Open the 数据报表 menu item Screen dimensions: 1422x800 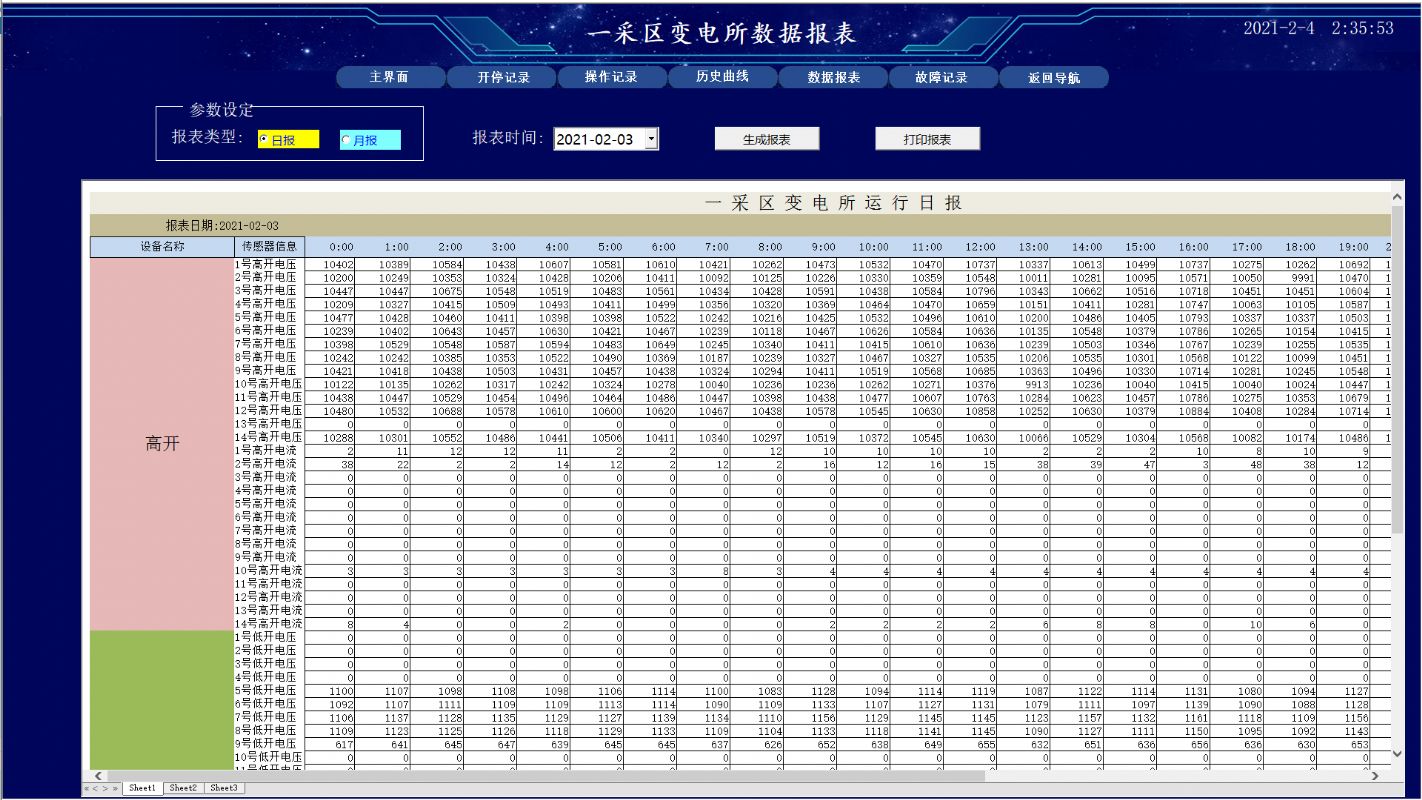click(833, 77)
